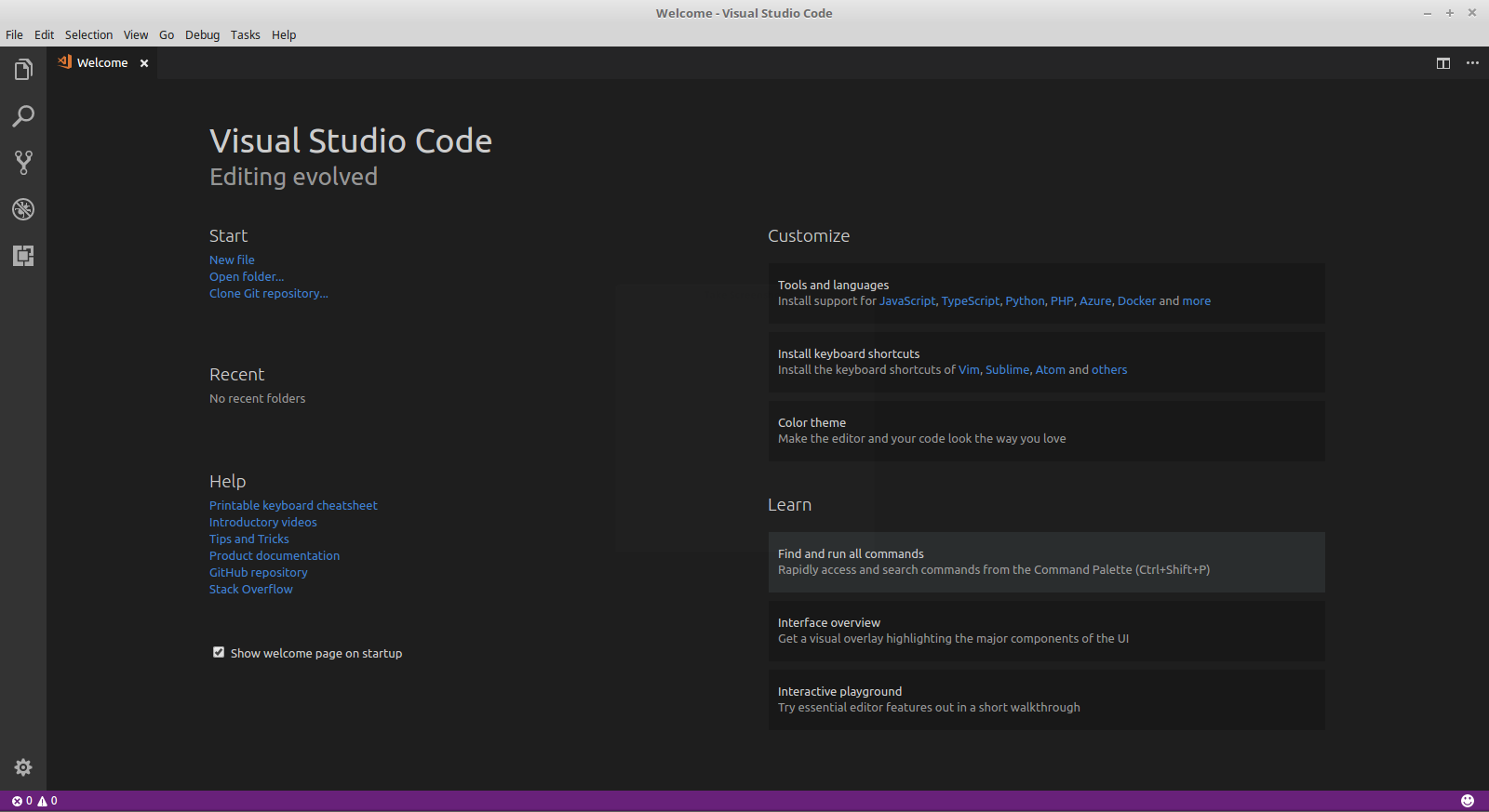Screen dimensions: 1489x812
Task: Minimize the Visual Studio Code window
Action: pyautogui.click(x=1428, y=13)
